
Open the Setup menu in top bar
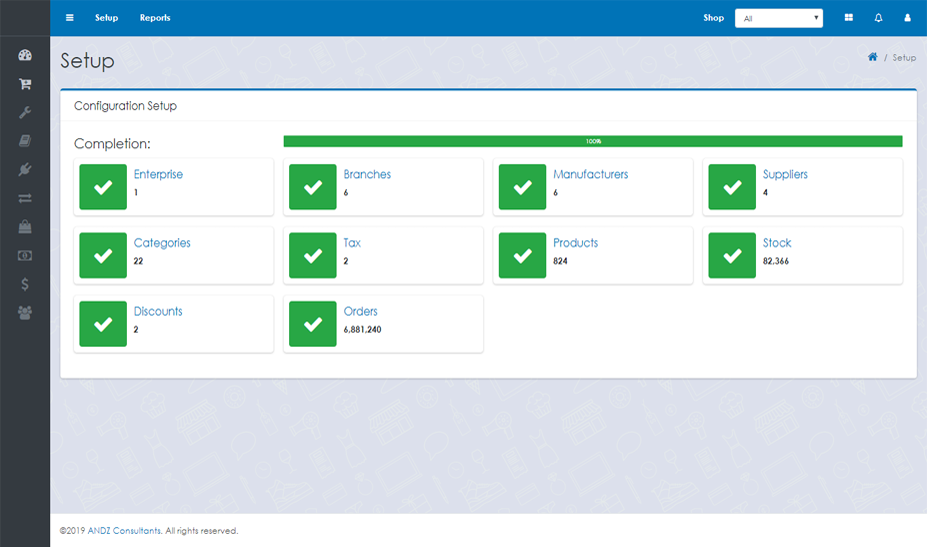point(106,18)
